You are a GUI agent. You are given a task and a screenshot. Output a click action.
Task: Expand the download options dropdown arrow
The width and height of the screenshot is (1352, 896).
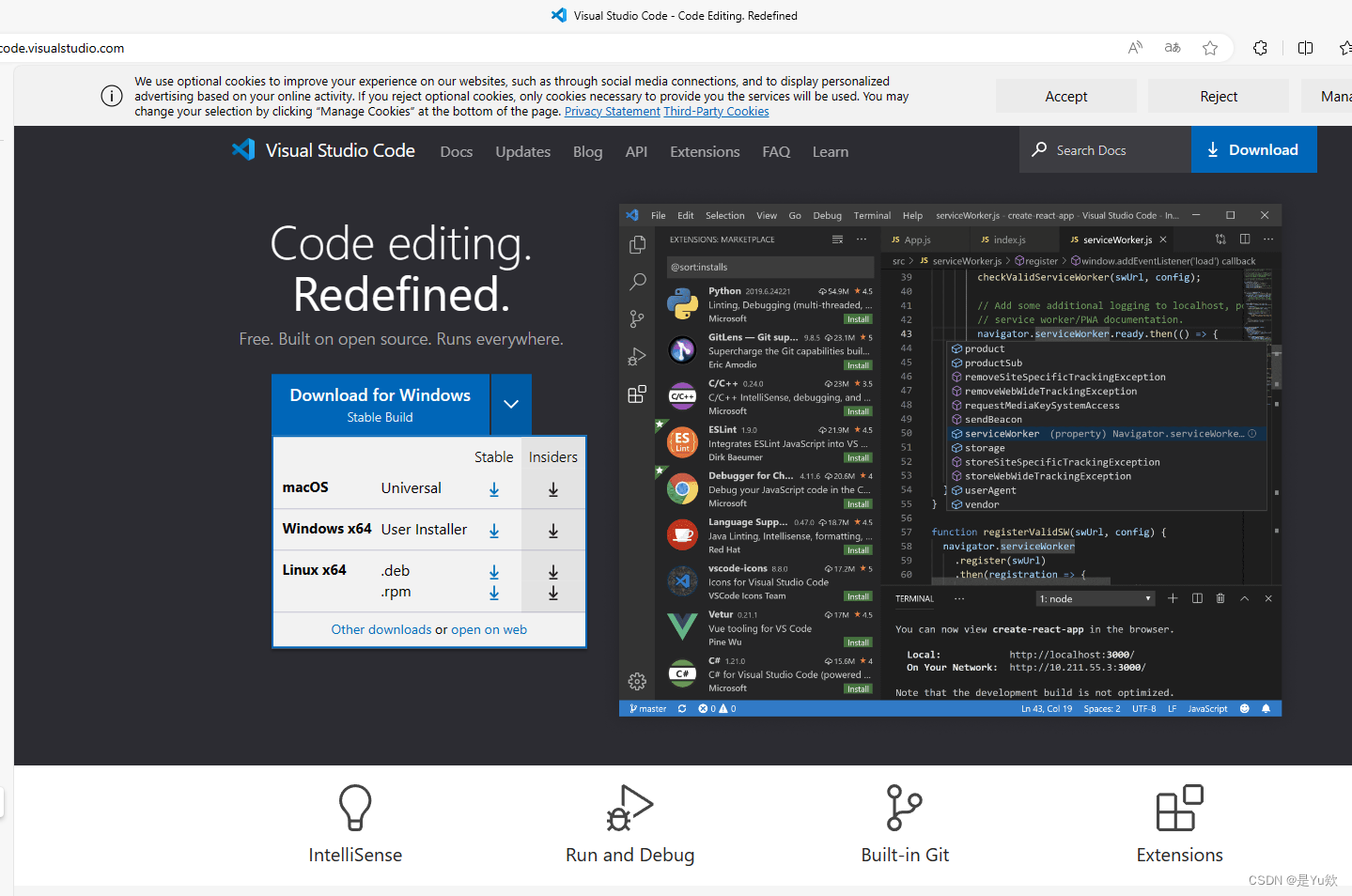pos(511,404)
